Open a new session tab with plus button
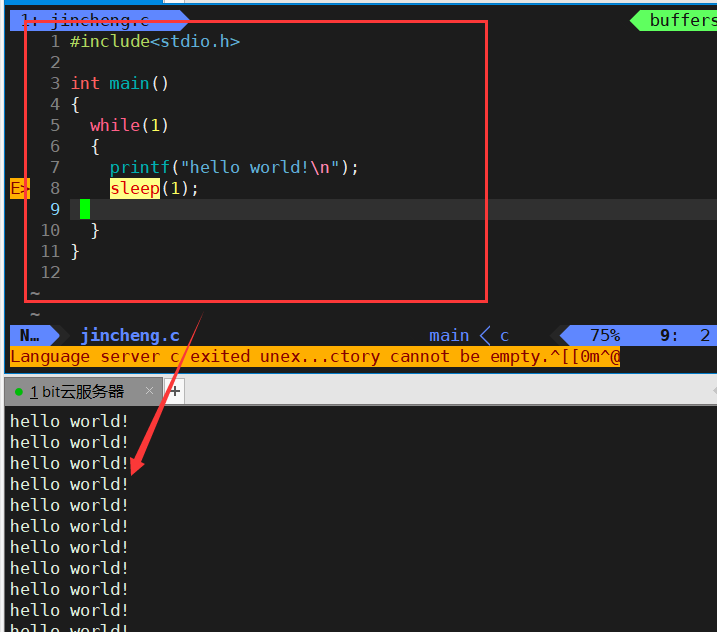Viewport: 717px width, 632px height. pos(175,391)
